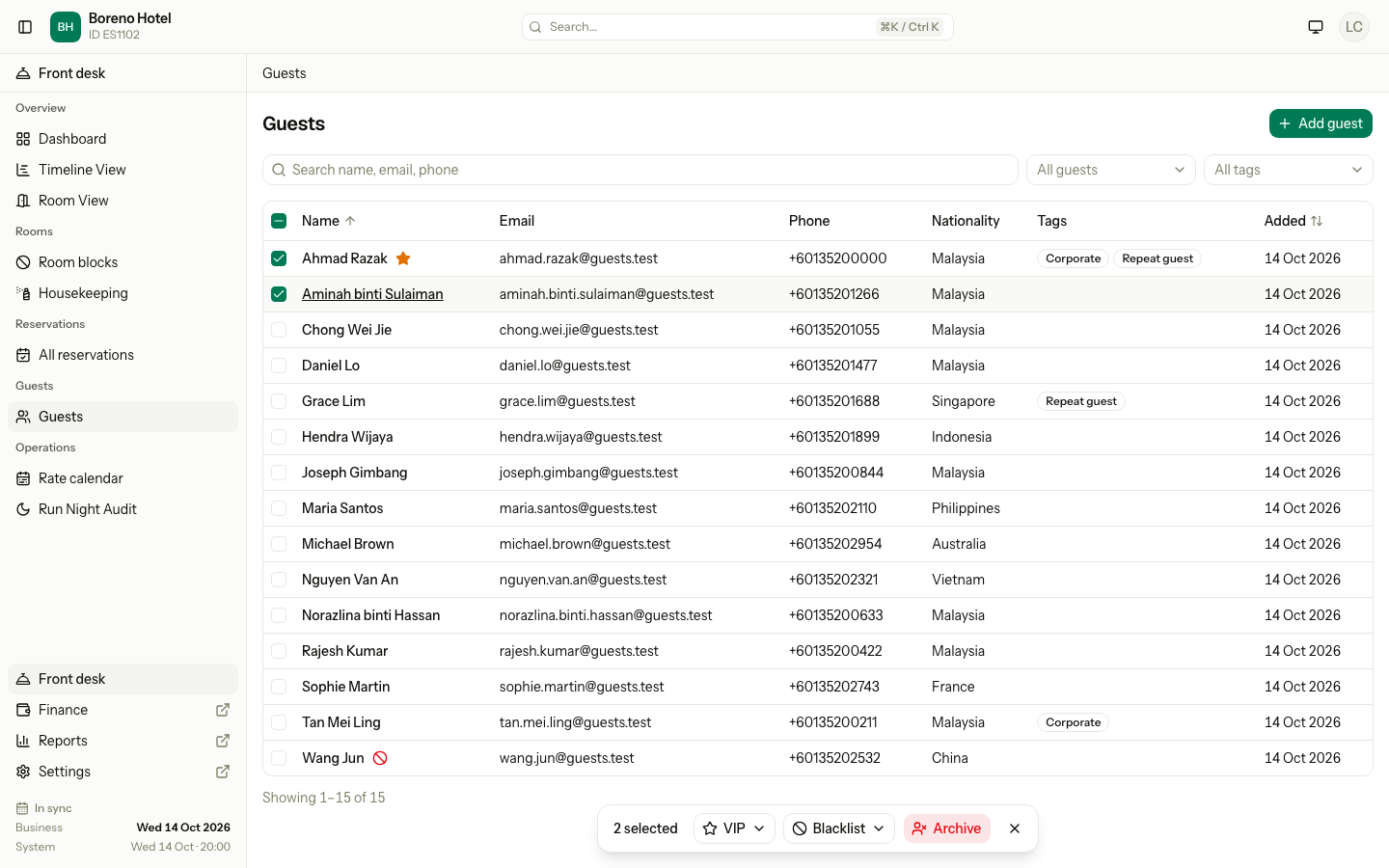Open Timeline View from sidebar
Screen dimensions: 1389x868
[x=123, y=170]
